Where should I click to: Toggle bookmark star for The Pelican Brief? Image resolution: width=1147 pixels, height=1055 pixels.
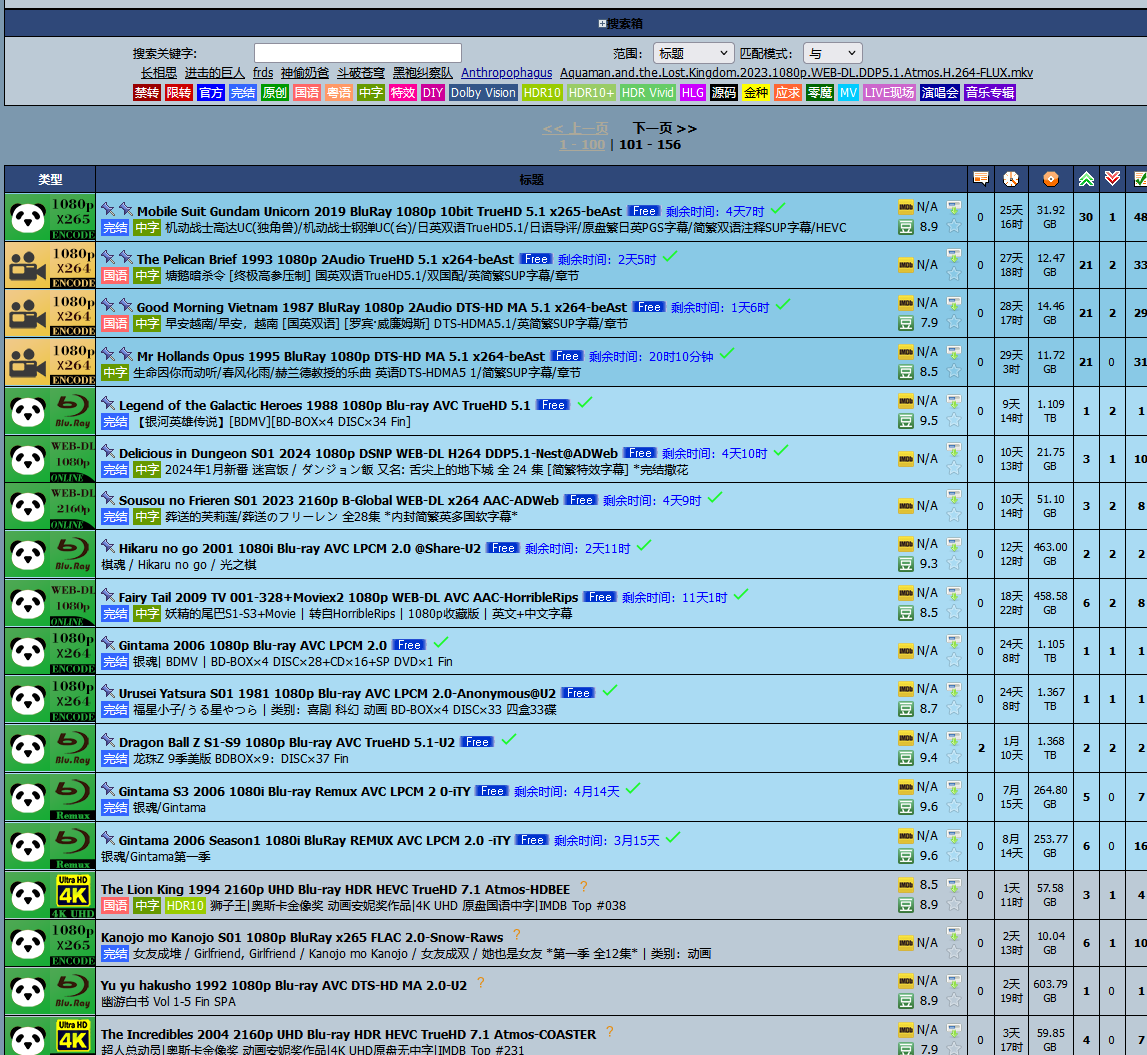(954, 274)
